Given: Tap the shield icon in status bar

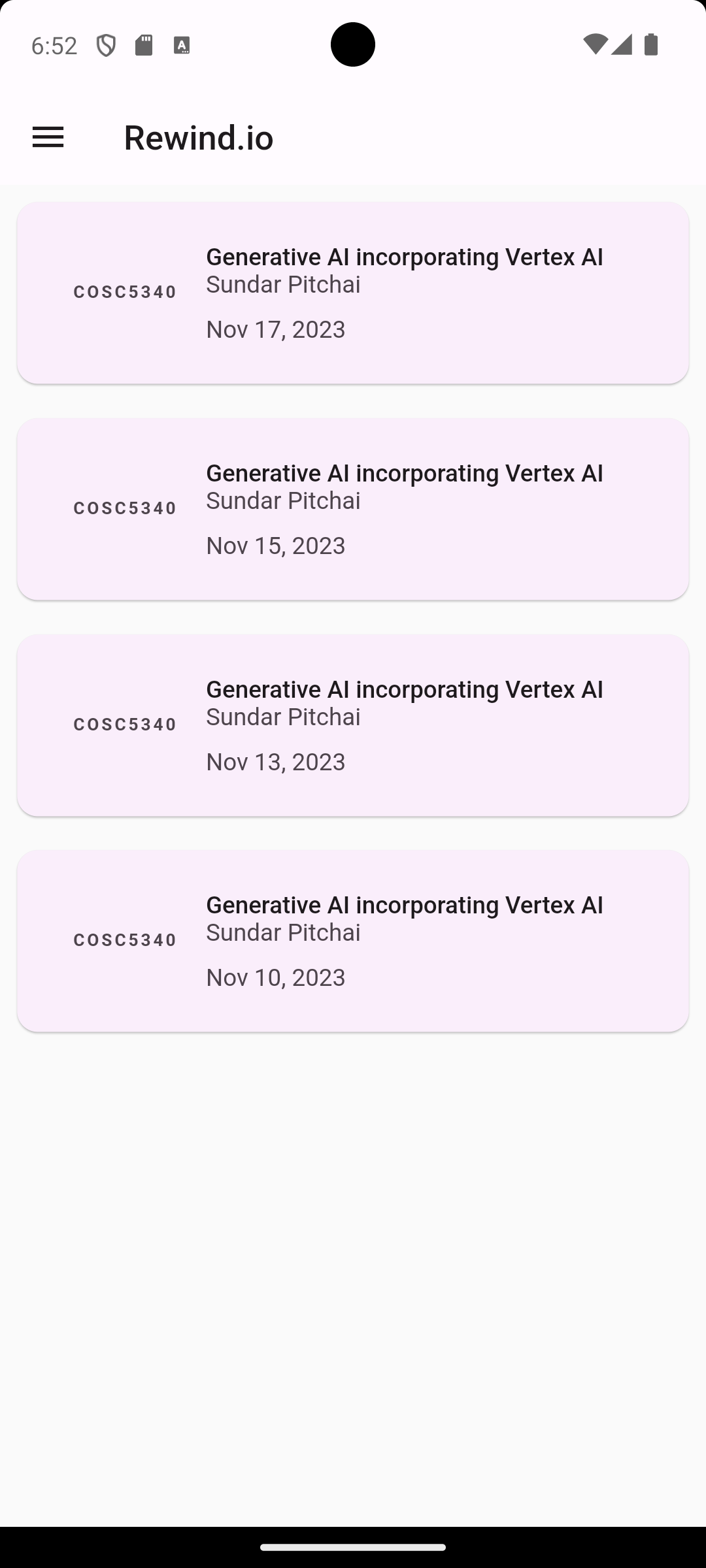Looking at the screenshot, I should [x=106, y=46].
